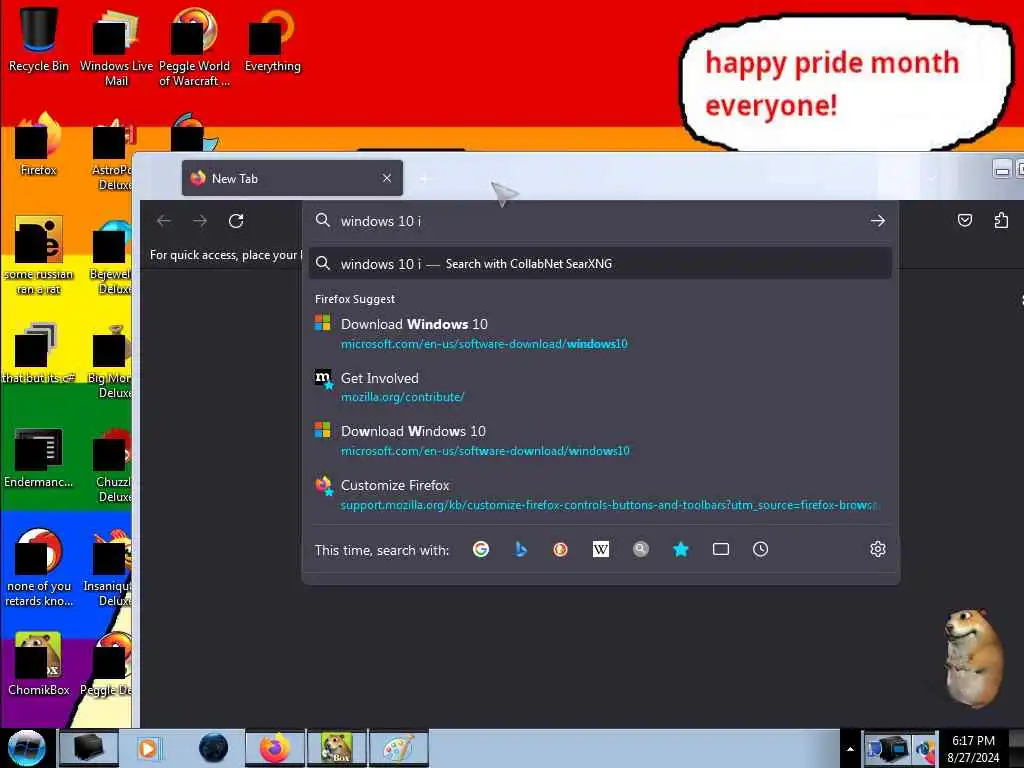
Task: Open the Get Involved mozilla.org suggestion
Action: [x=600, y=387]
